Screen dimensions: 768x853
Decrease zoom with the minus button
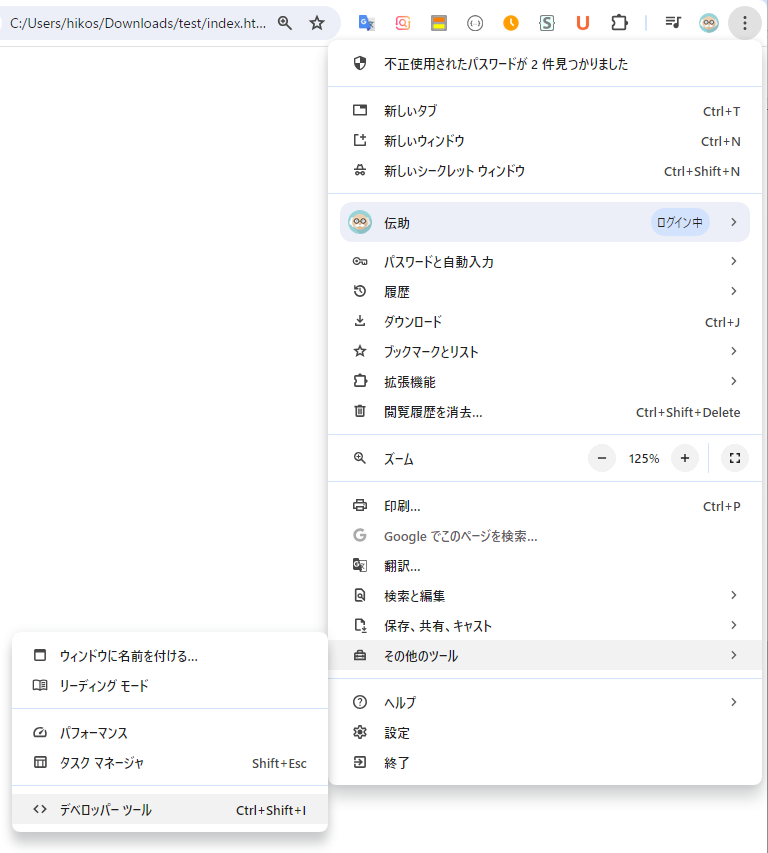coord(602,458)
